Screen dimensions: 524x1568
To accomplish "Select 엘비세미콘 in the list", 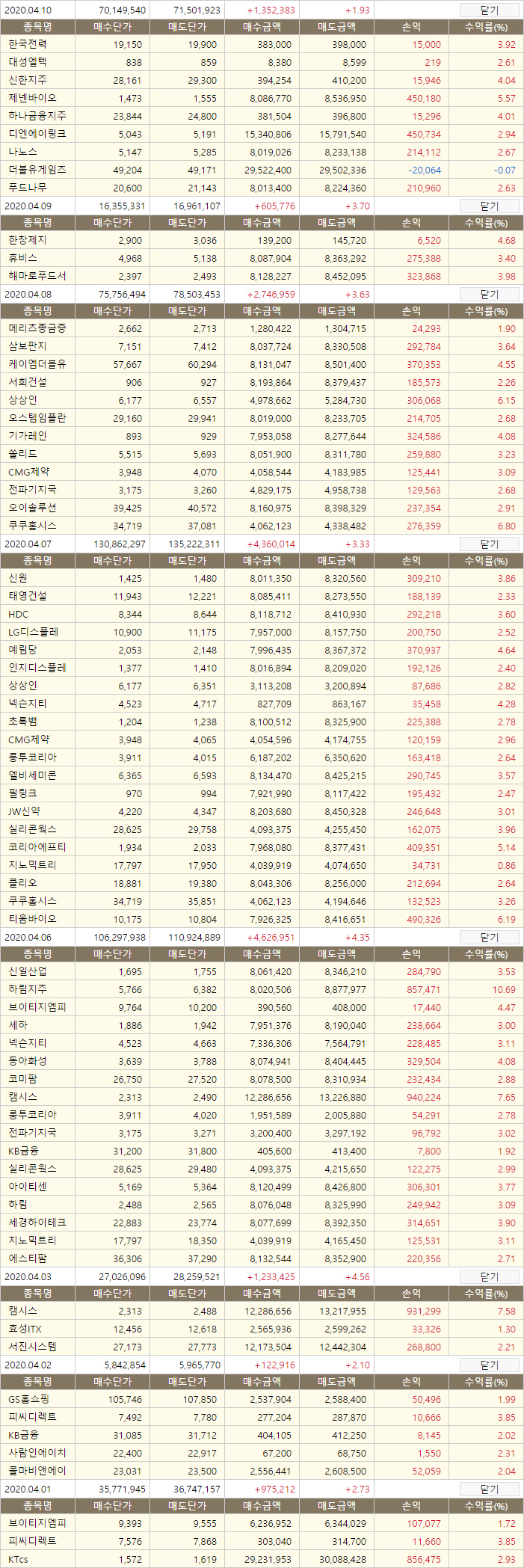I will coord(32,775).
